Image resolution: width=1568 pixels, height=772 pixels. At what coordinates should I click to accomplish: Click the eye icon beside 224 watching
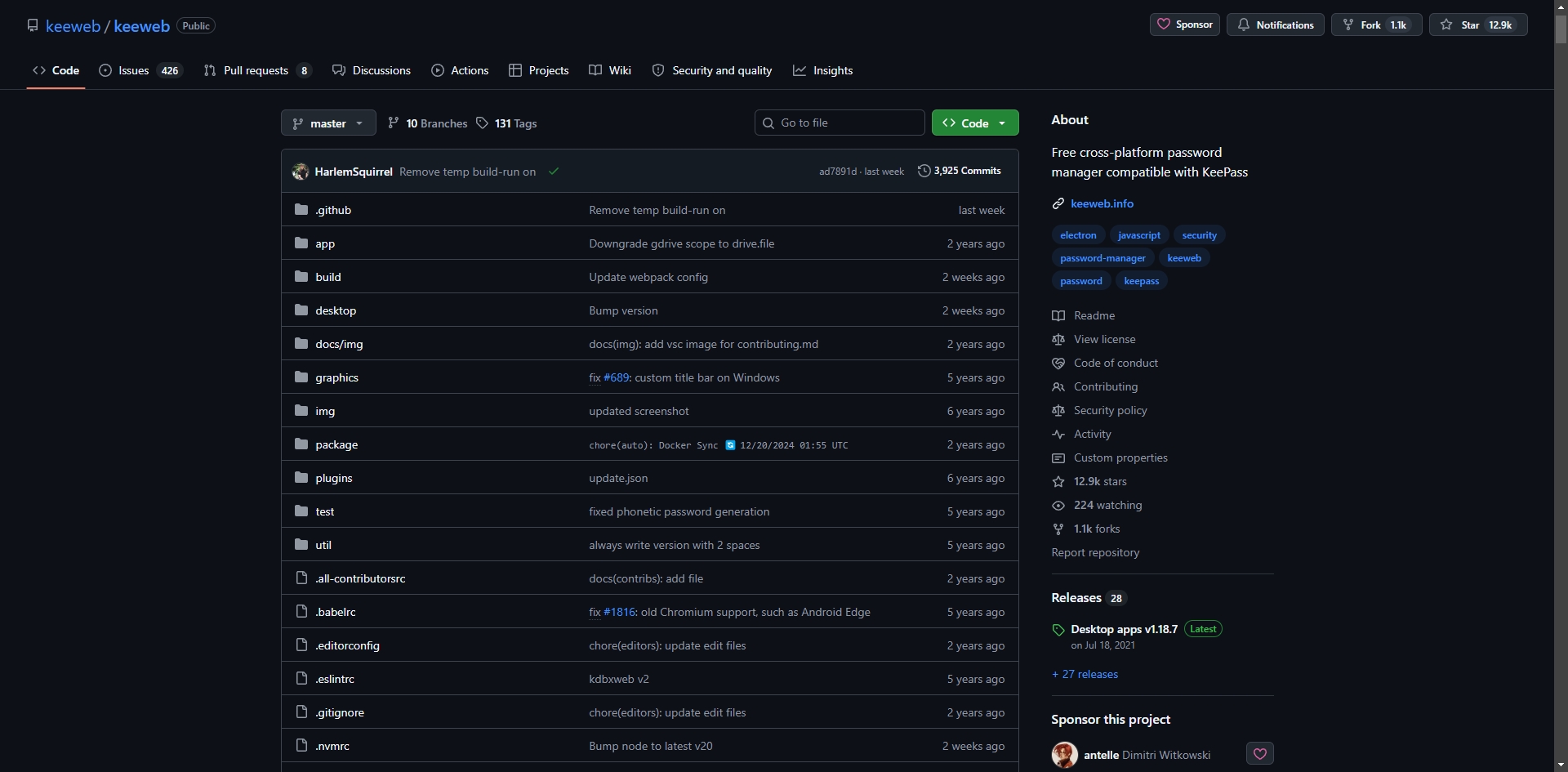tap(1058, 505)
